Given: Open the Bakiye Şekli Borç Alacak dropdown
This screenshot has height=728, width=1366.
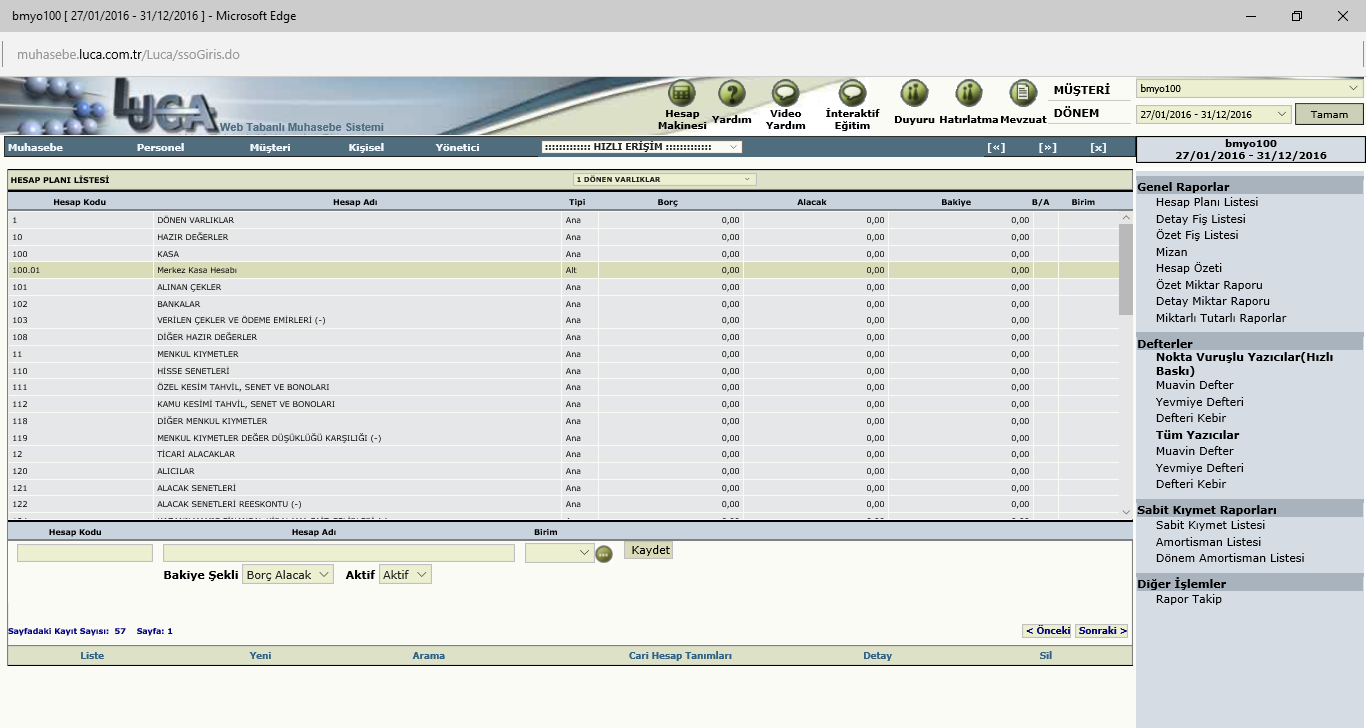Looking at the screenshot, I should 288,575.
